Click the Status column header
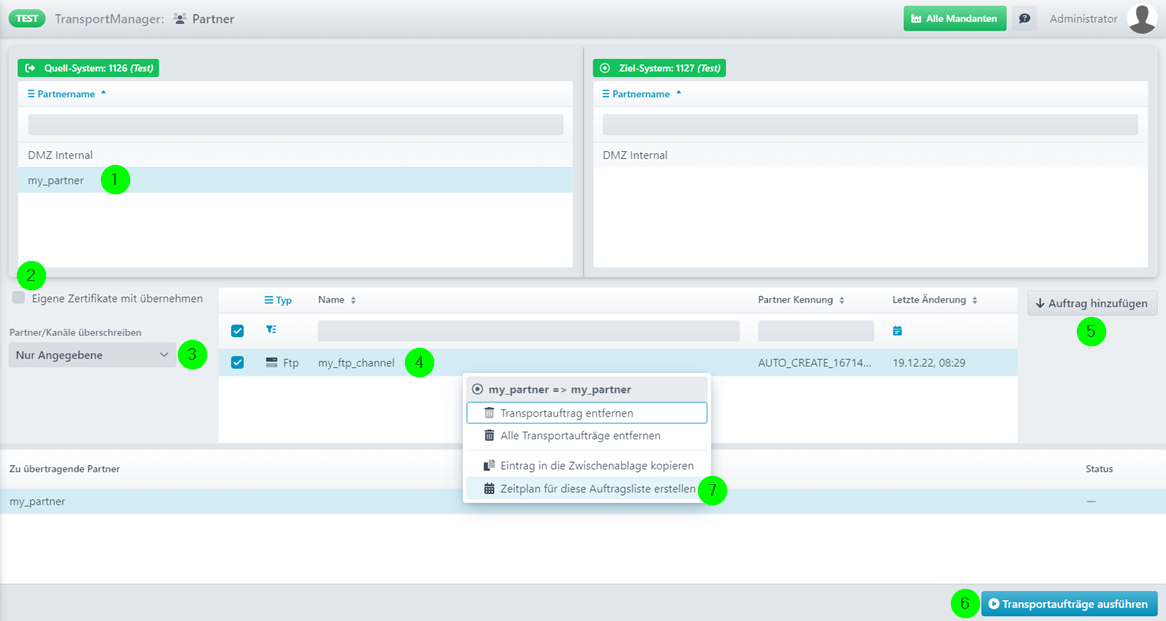Screen dimensions: 1166x621 click(1099, 469)
